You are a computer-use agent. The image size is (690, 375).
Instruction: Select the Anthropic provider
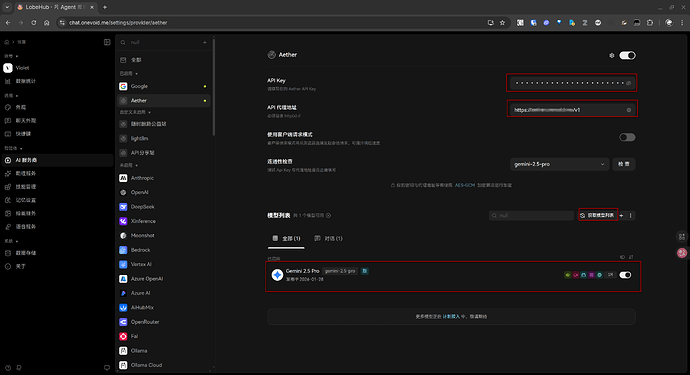click(163, 178)
